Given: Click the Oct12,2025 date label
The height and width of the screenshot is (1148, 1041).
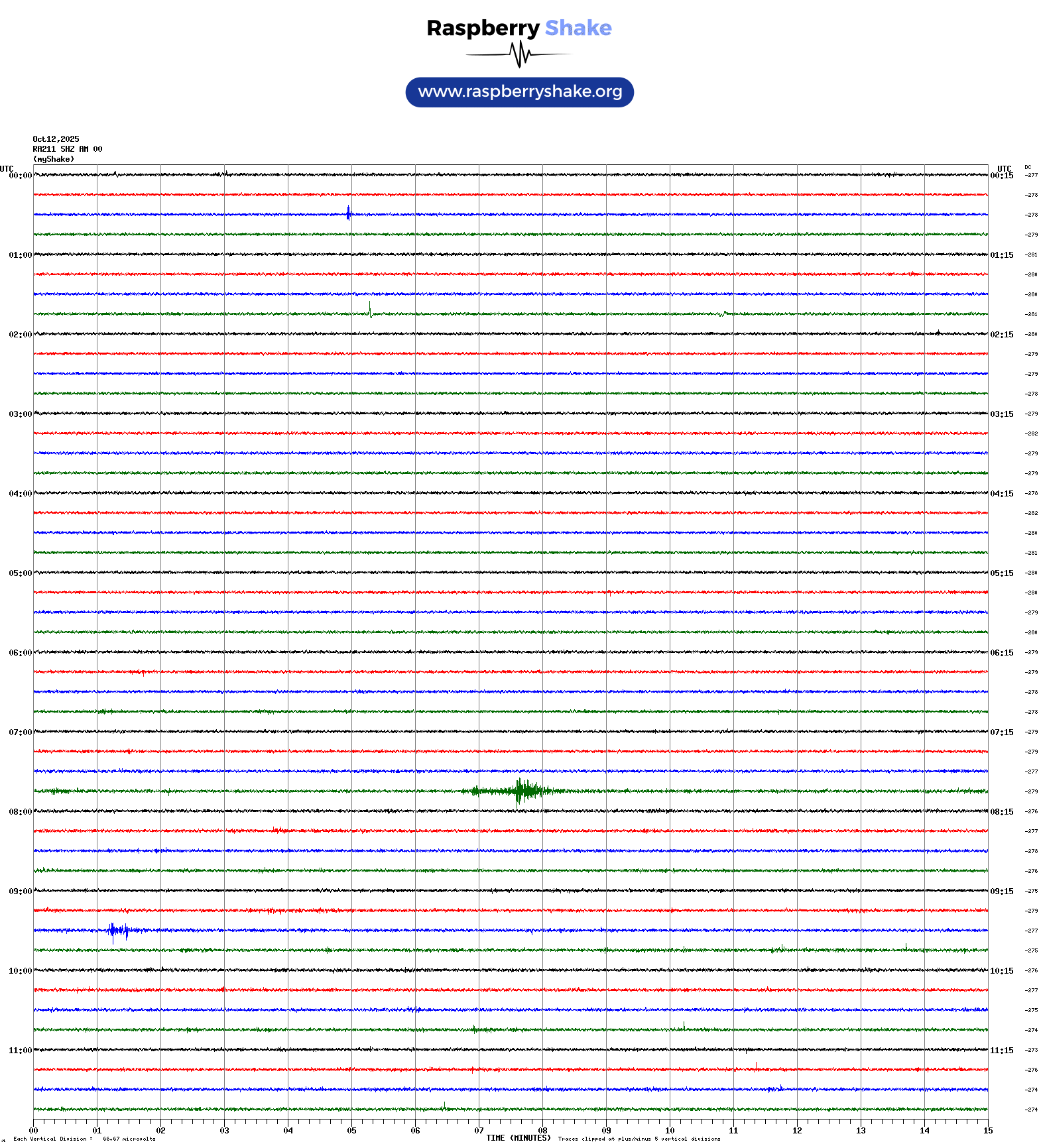Looking at the screenshot, I should (x=56, y=139).
